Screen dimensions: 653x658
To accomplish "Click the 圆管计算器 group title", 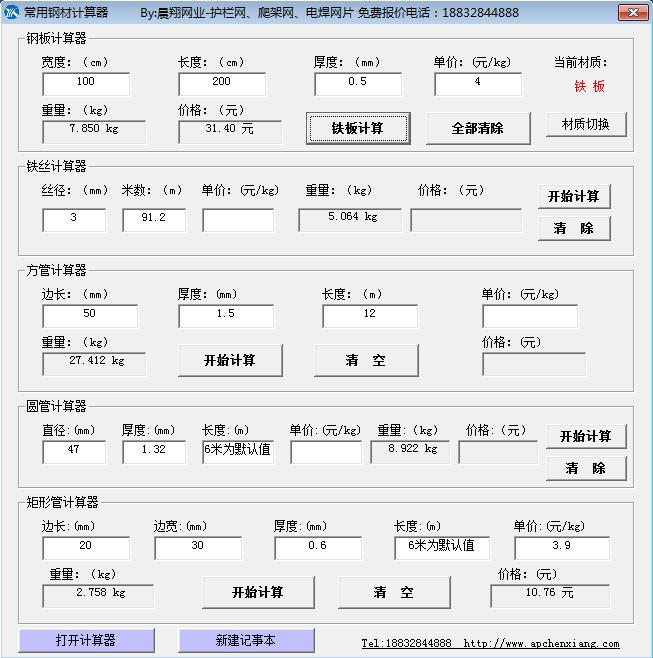I will pos(56,406).
